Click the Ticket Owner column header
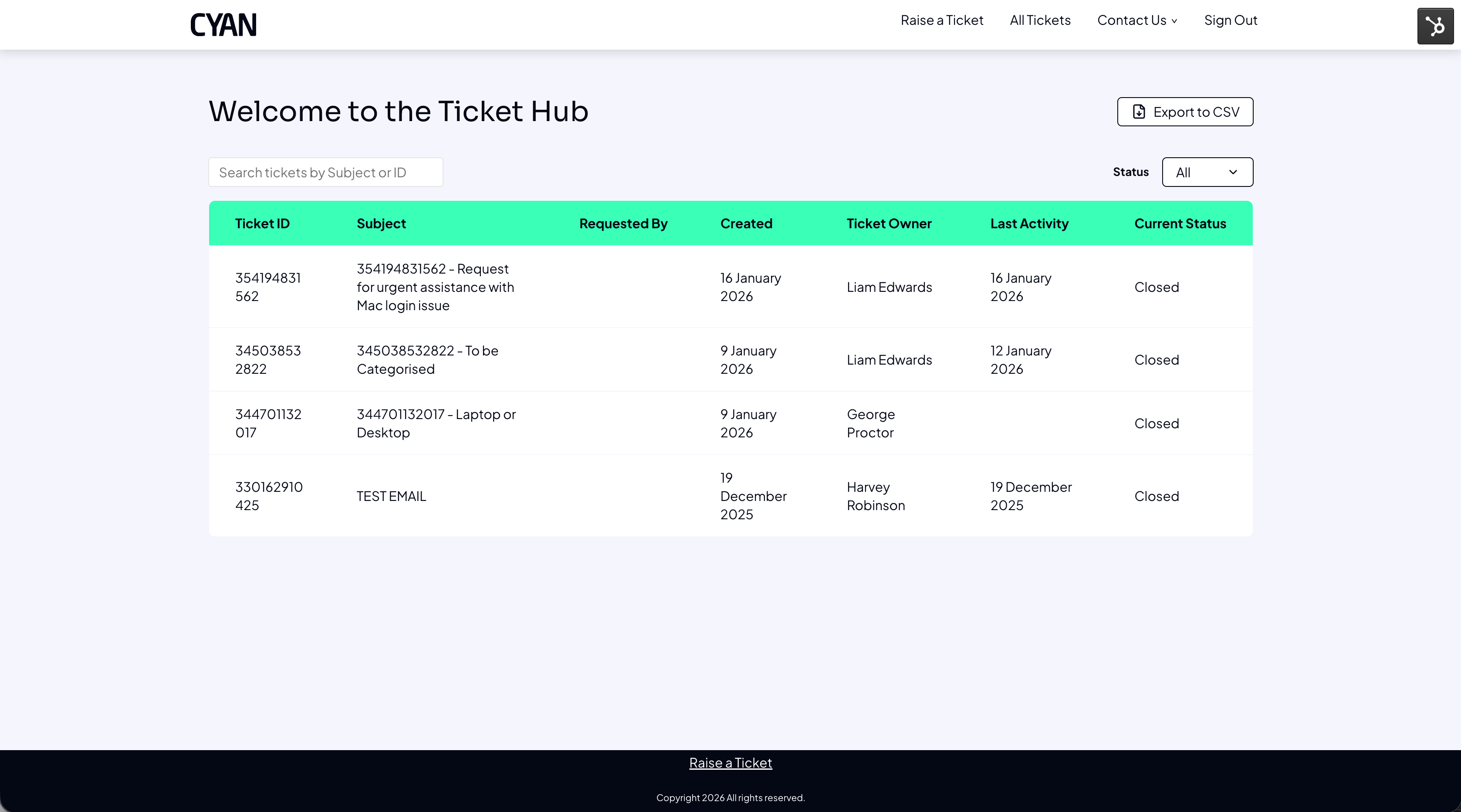This screenshot has width=1461, height=812. [x=889, y=223]
